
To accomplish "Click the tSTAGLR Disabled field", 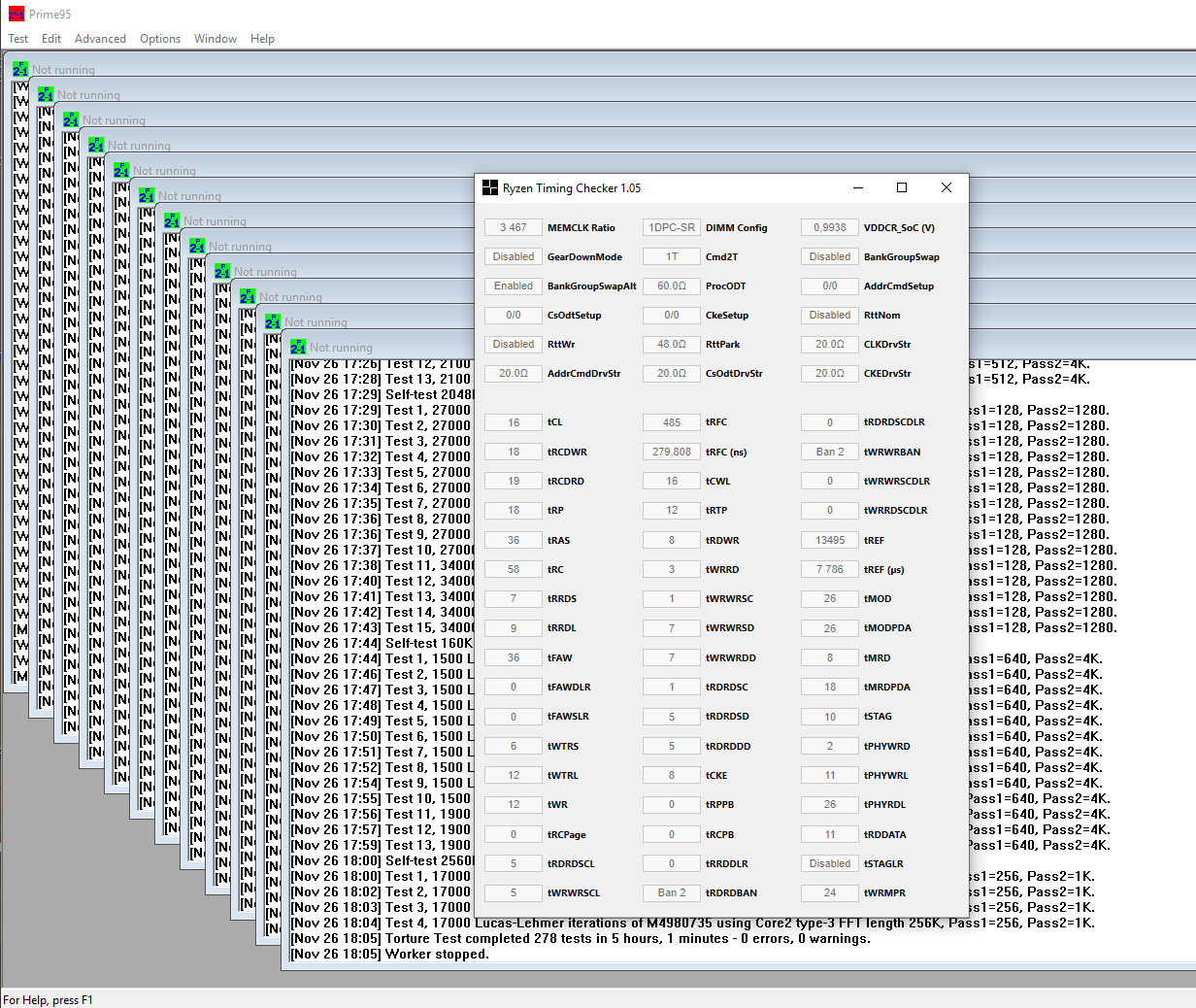I will [x=830, y=863].
